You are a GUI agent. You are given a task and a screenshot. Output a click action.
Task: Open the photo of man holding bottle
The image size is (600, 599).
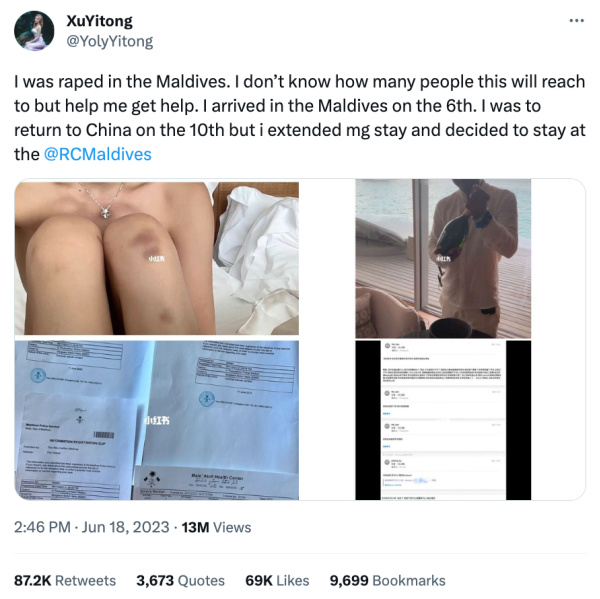pyautogui.click(x=443, y=258)
